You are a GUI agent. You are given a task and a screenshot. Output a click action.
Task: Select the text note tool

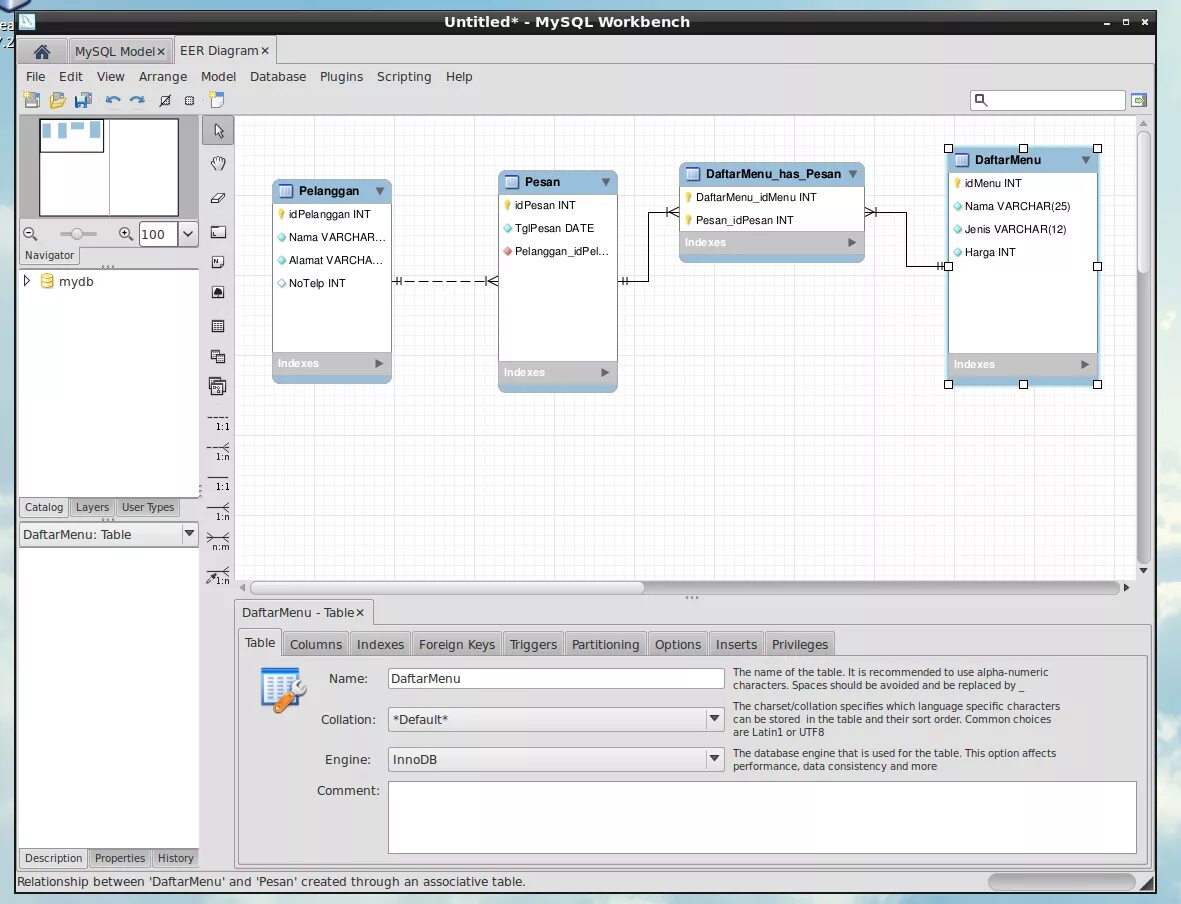[x=218, y=262]
